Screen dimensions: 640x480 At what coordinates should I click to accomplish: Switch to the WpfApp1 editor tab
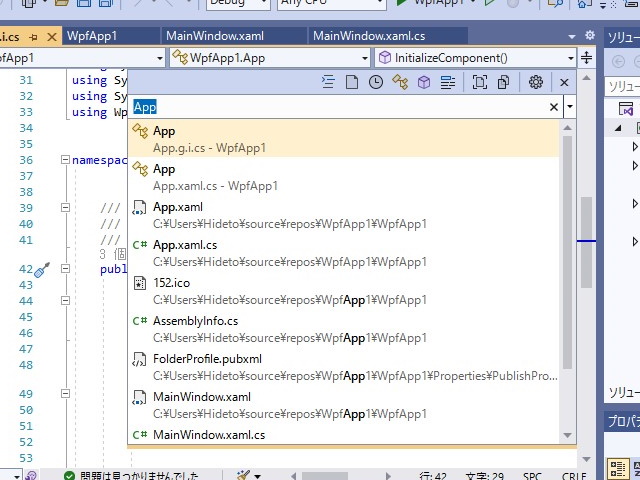(x=111, y=36)
